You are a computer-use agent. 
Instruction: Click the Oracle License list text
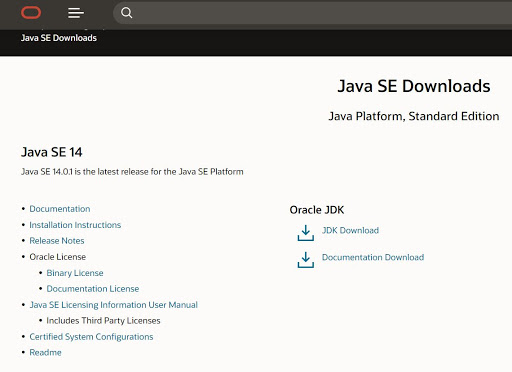(x=58, y=257)
